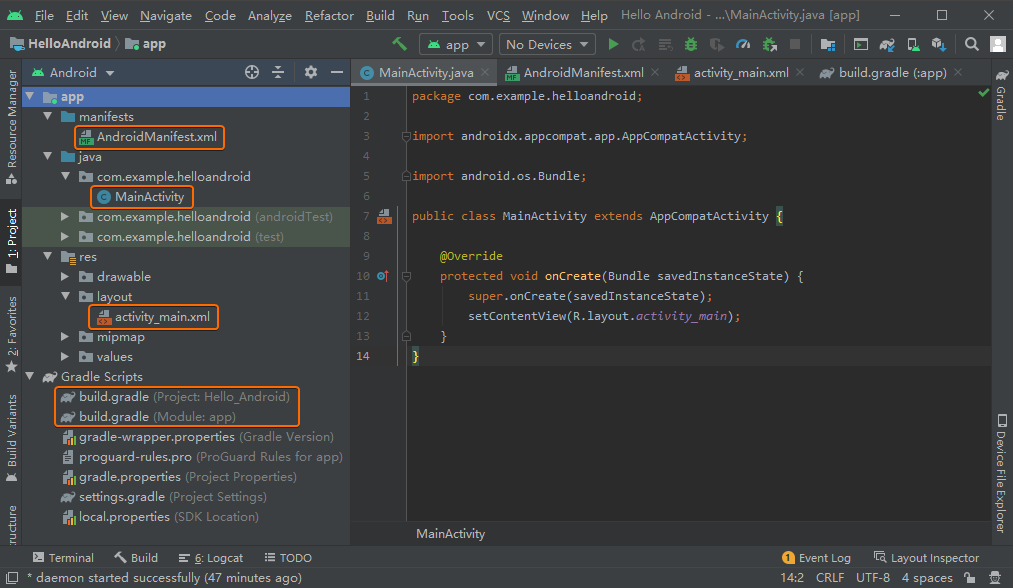This screenshot has width=1013, height=588.
Task: Click Sync Project with Gradle Files icon
Action: pyautogui.click(x=887, y=44)
